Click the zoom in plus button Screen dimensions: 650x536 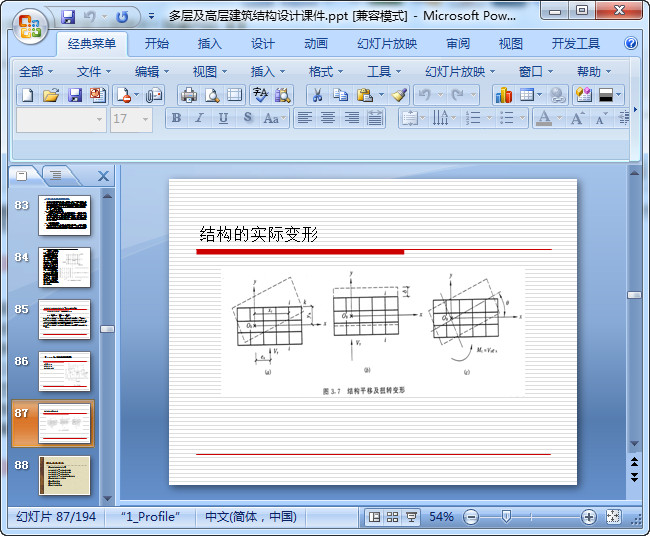tap(589, 517)
